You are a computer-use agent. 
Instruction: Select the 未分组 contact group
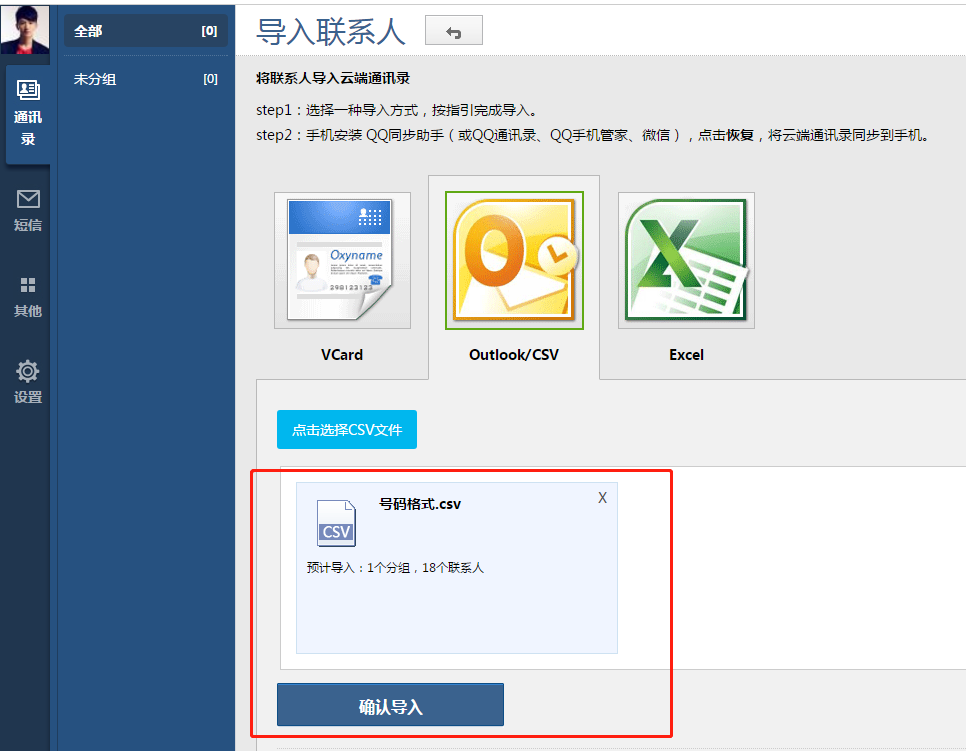(146, 79)
